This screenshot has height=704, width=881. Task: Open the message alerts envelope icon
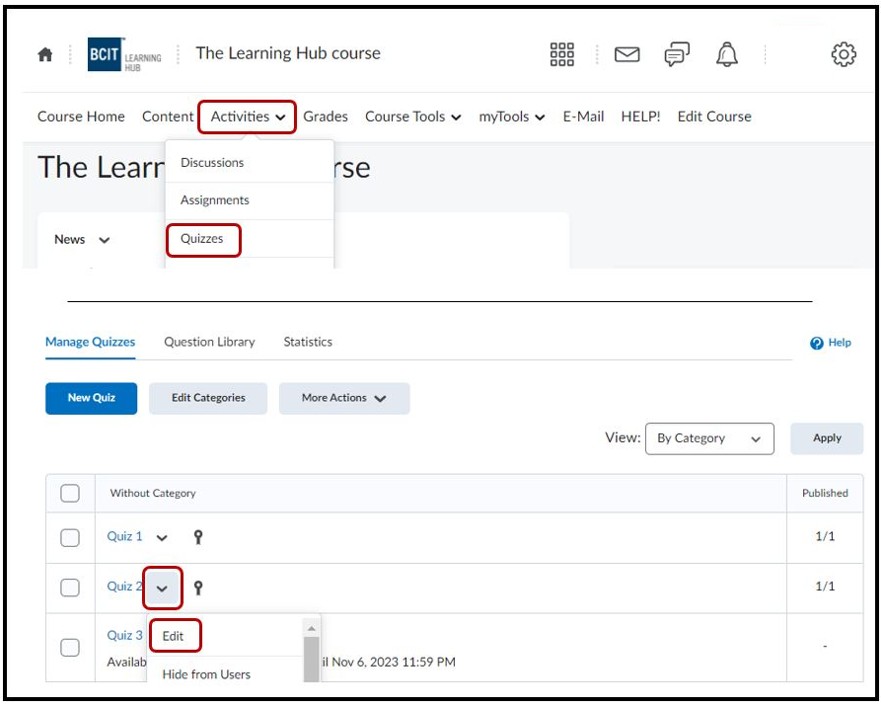coord(627,55)
